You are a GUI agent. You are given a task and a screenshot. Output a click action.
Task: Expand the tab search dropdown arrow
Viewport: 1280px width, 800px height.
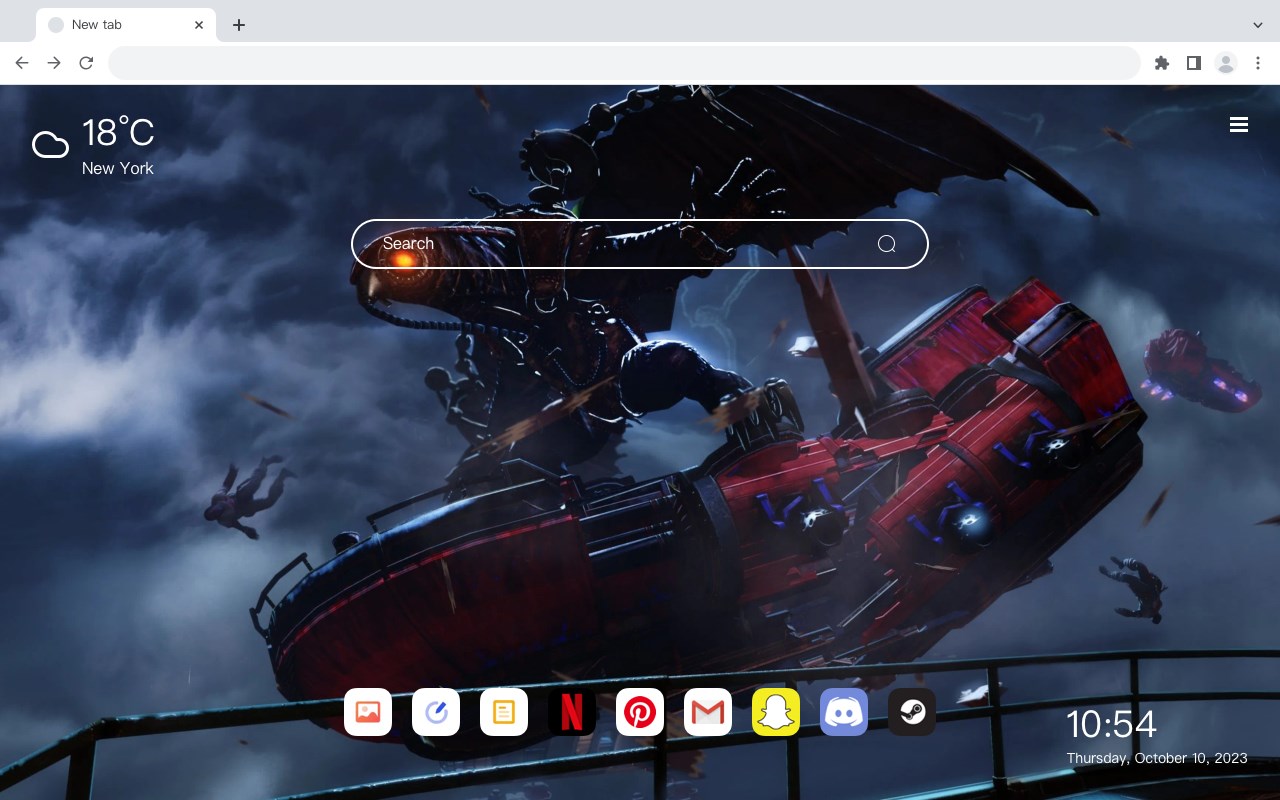1258,25
